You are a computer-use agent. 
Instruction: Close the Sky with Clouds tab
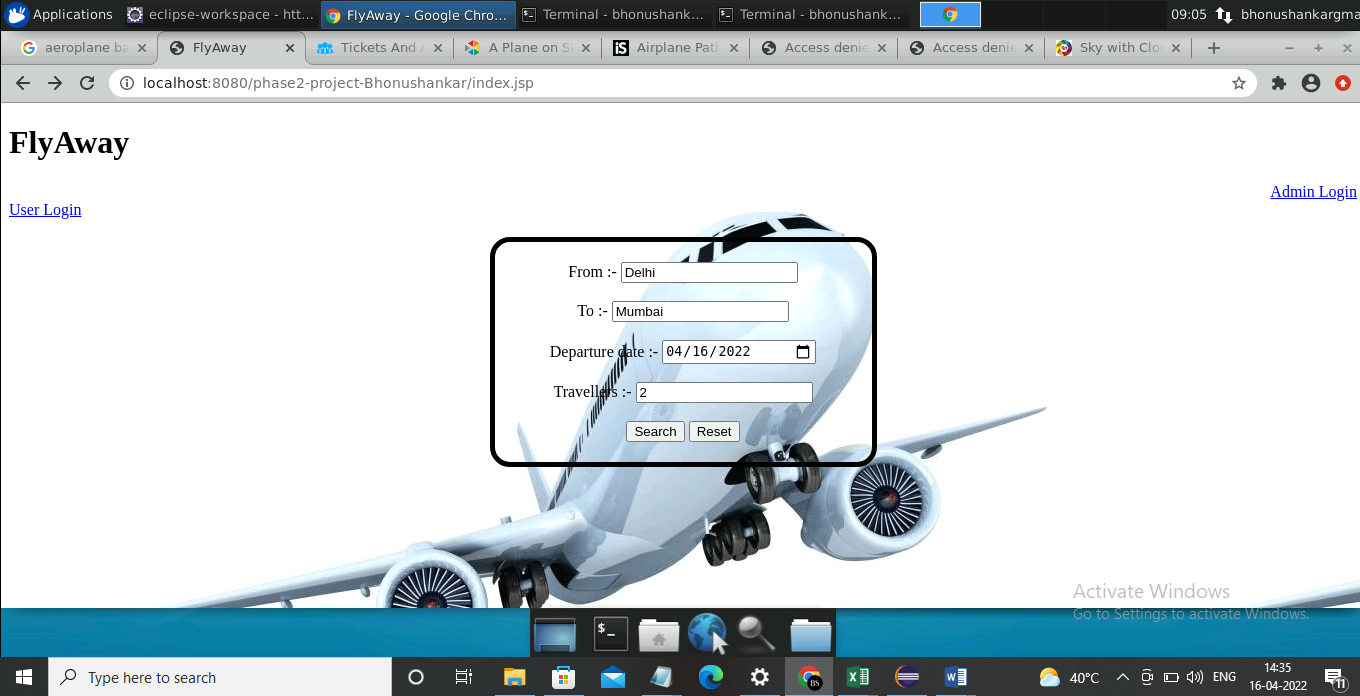[1175, 47]
